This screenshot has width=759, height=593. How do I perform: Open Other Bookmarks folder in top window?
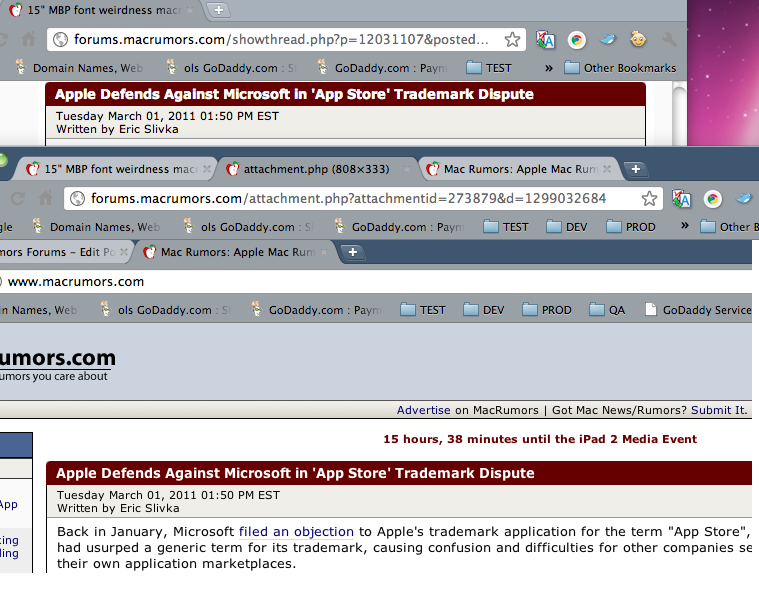pyautogui.click(x=621, y=68)
